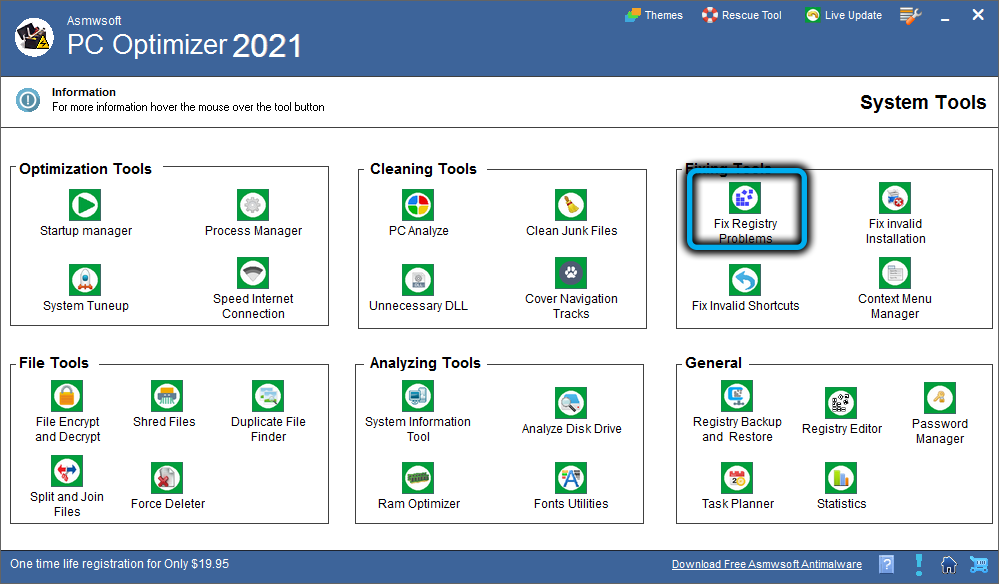Click the help question mark icon
Screen dimensions: 999x585
[886, 565]
